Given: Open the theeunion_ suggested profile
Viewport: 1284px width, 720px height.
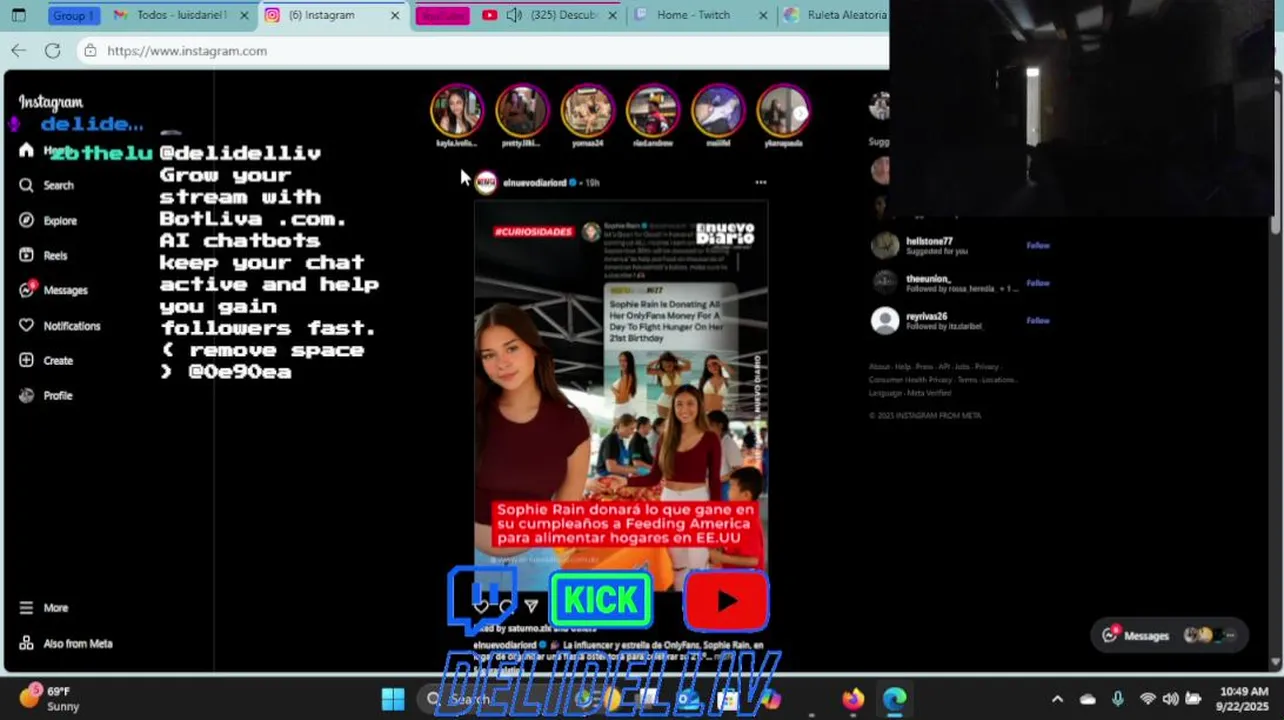Looking at the screenshot, I should [x=928, y=279].
